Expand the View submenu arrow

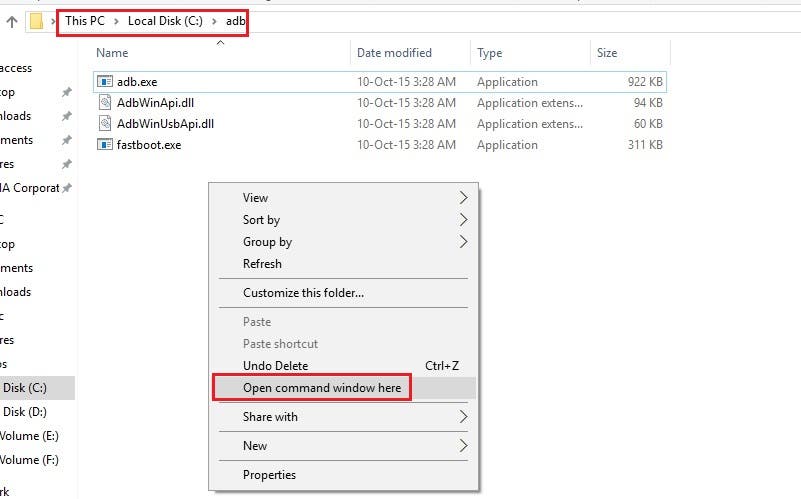click(463, 198)
